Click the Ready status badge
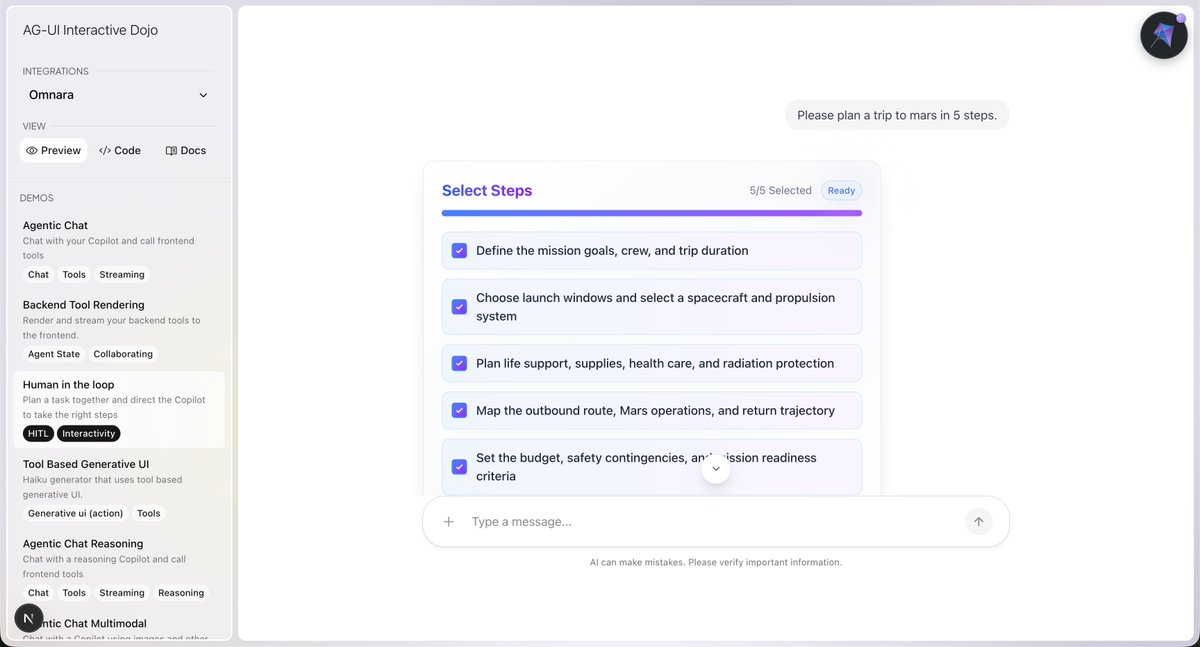Screen dimensions: 1200x647 [x=841, y=191]
